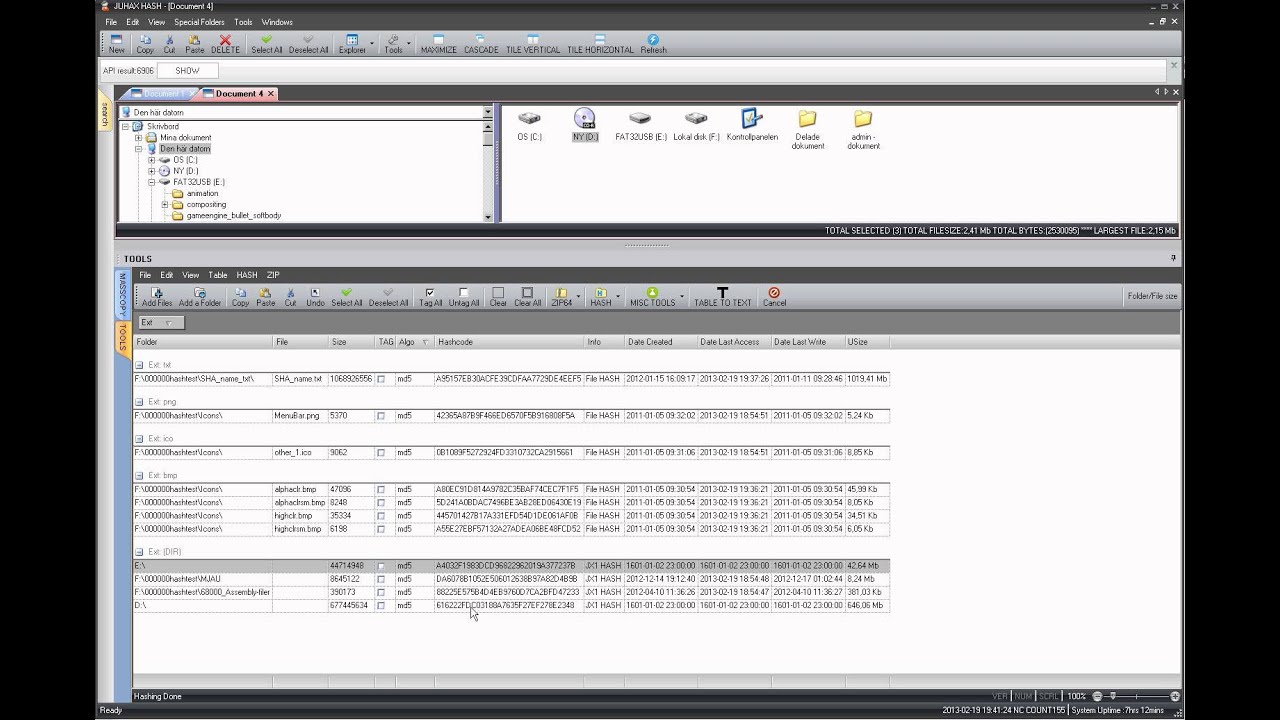Sort by the Date Created column header

[x=660, y=342]
